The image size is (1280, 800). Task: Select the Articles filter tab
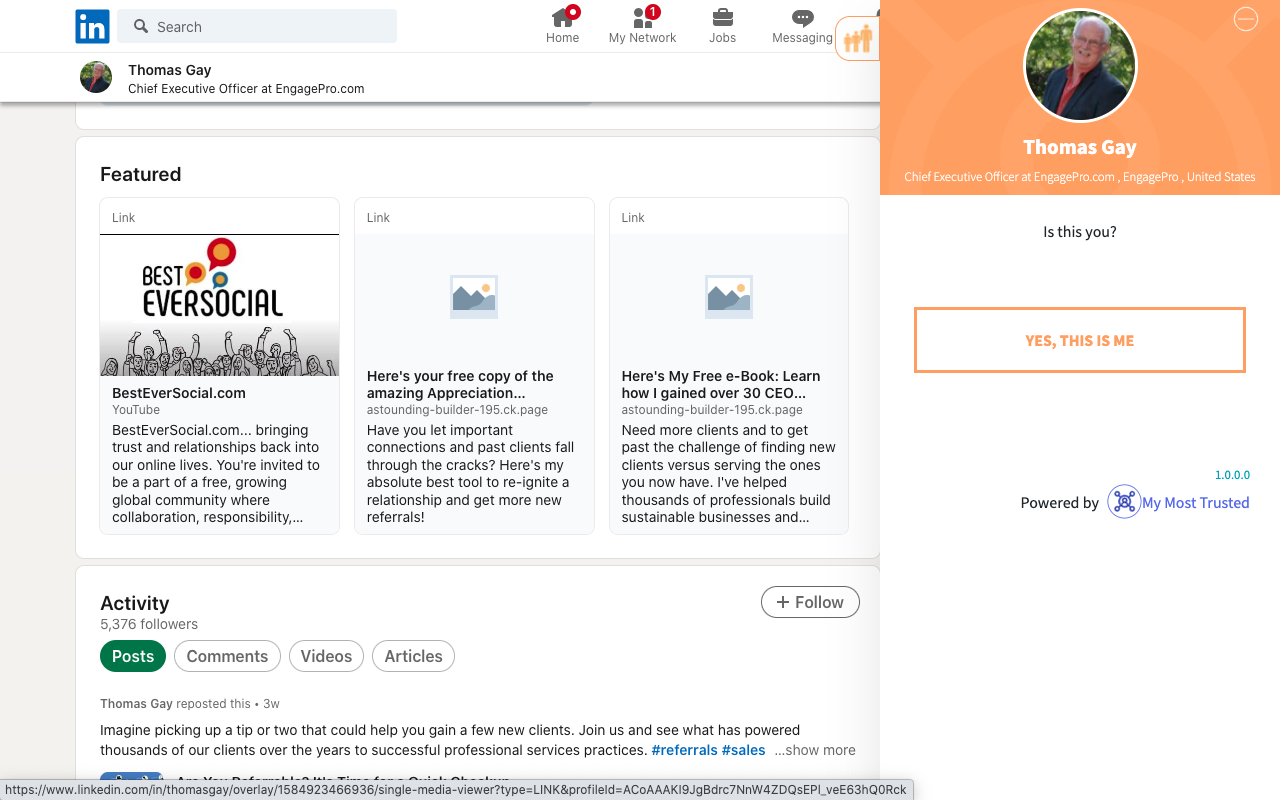[x=413, y=656]
